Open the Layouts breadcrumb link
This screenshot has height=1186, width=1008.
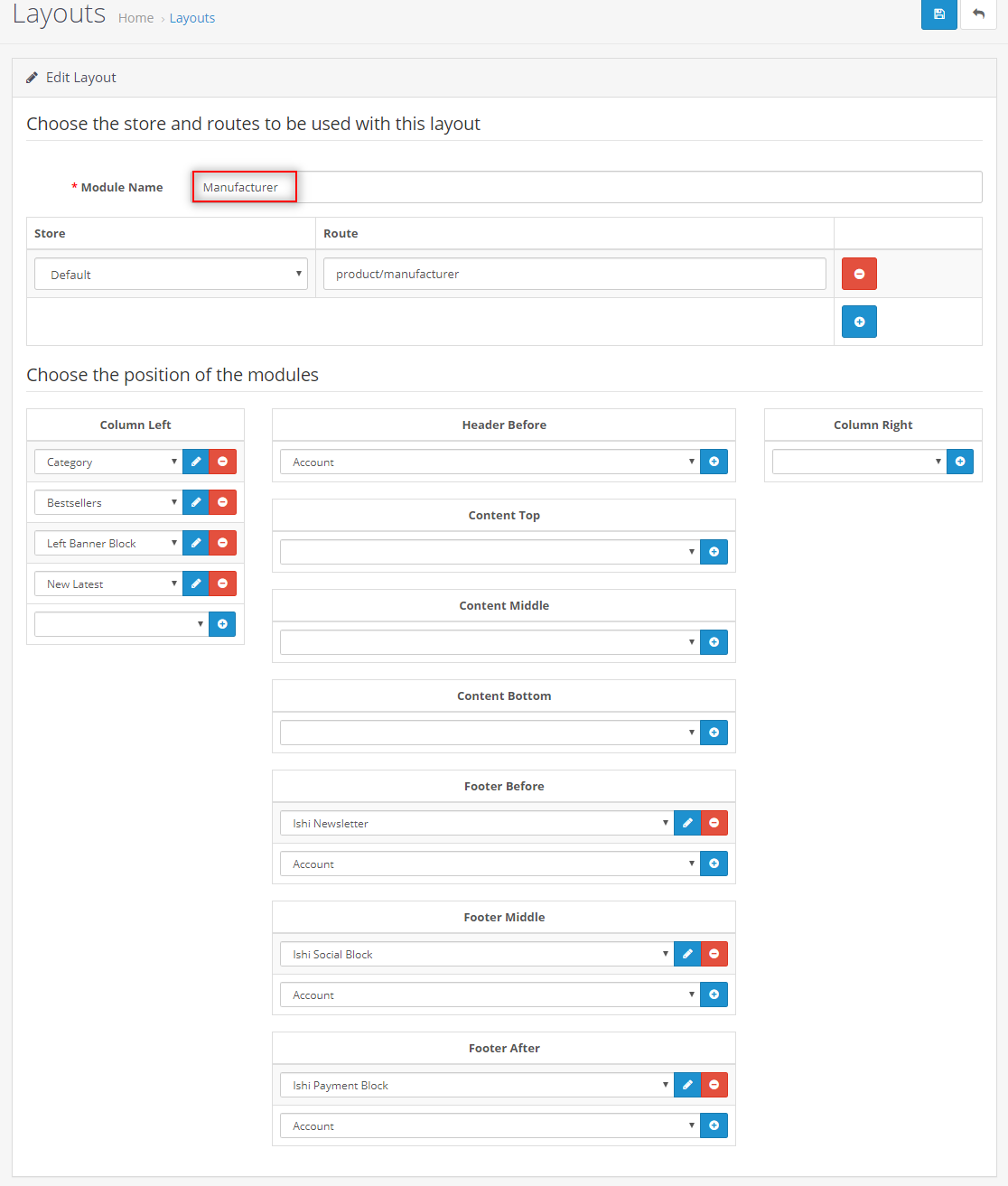coord(192,18)
